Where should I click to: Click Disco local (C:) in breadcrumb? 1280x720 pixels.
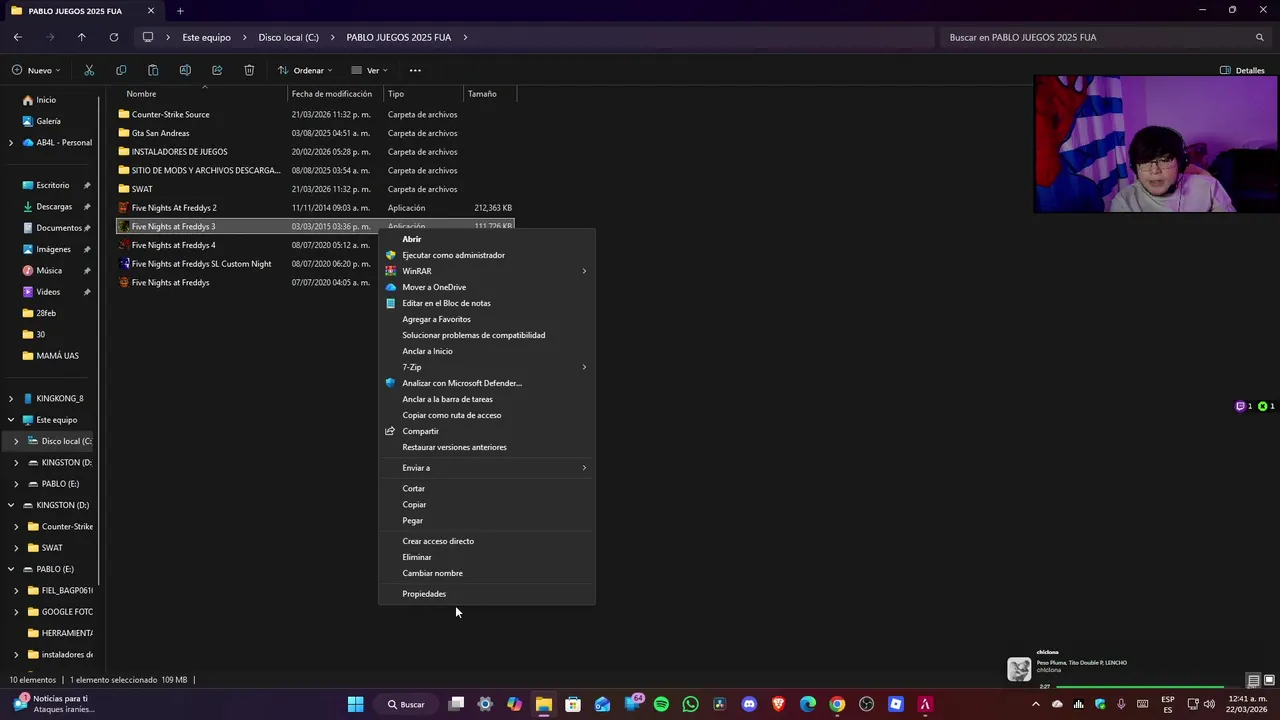coord(288,37)
